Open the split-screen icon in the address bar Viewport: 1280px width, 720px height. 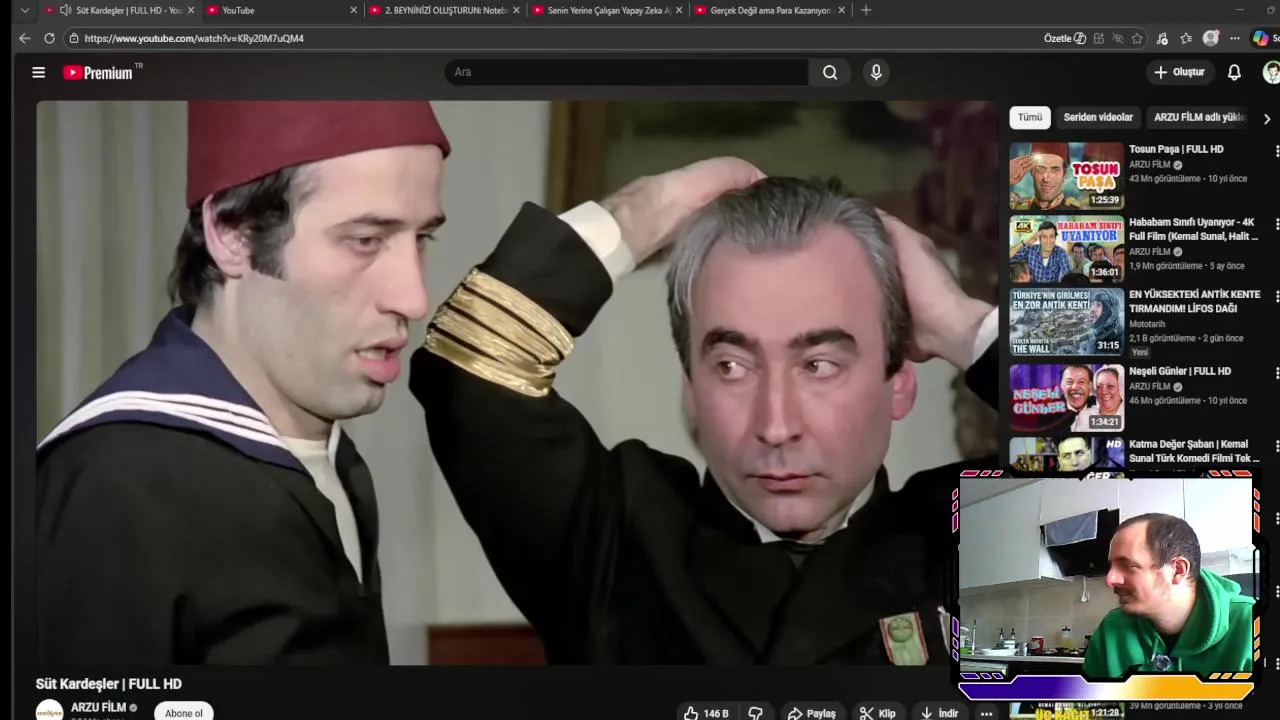point(1099,38)
